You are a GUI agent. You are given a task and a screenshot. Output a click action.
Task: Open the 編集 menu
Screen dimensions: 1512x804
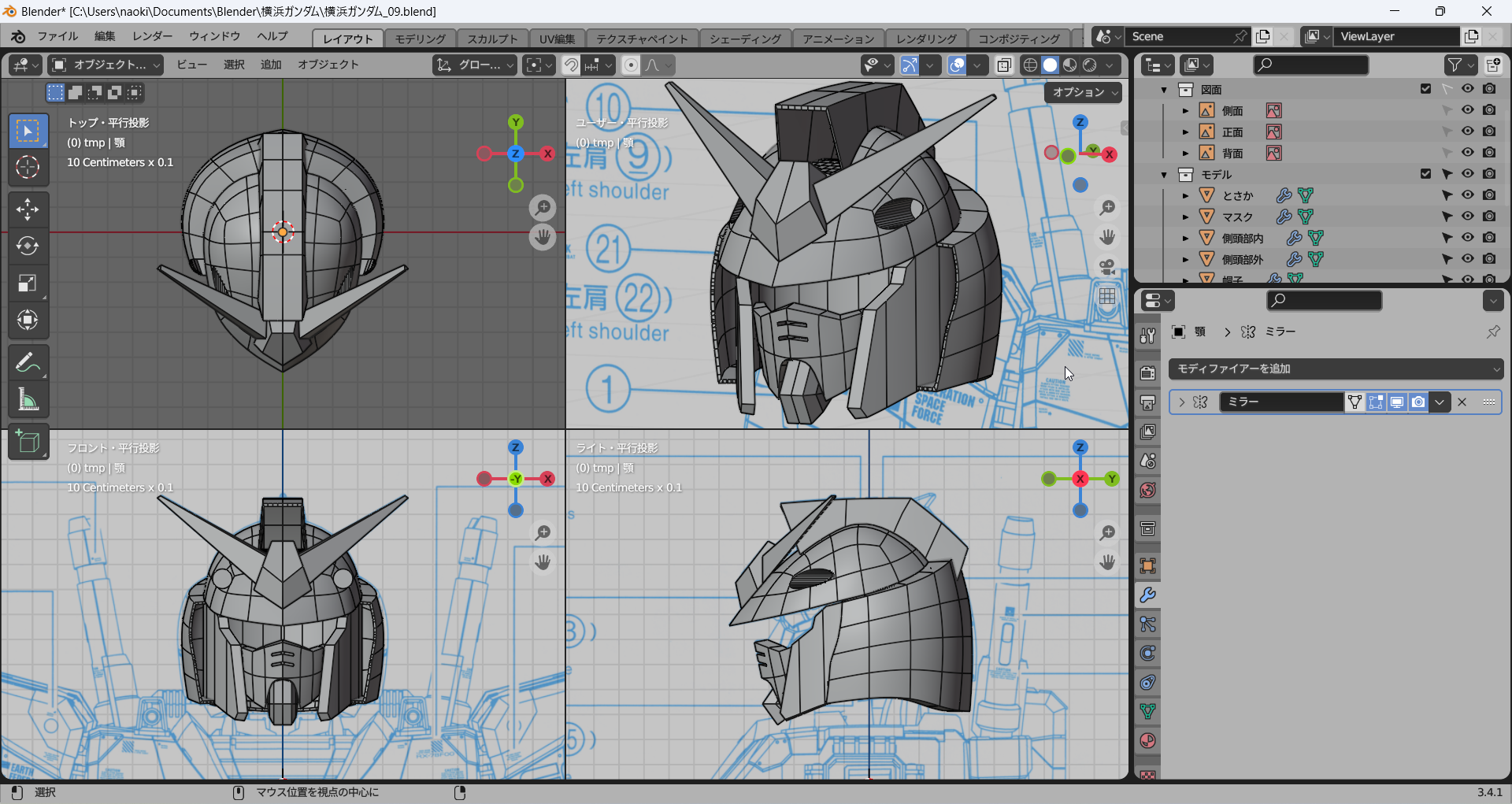105,36
